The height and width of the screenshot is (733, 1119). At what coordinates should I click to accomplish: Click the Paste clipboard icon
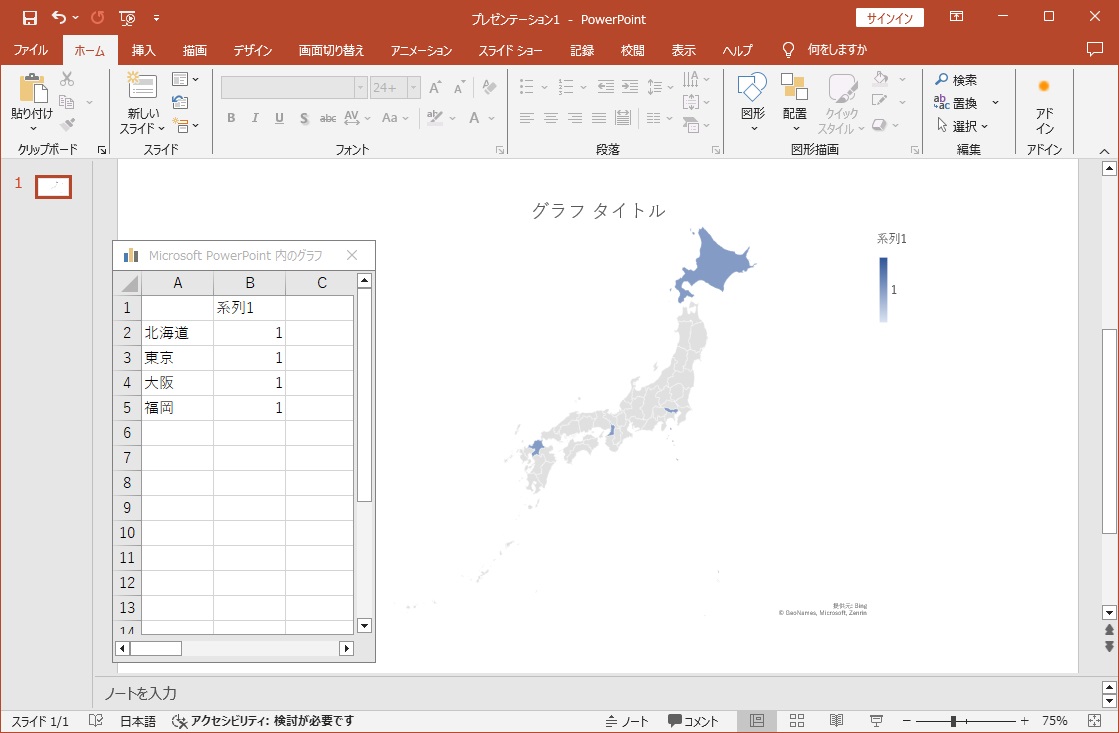[32, 88]
